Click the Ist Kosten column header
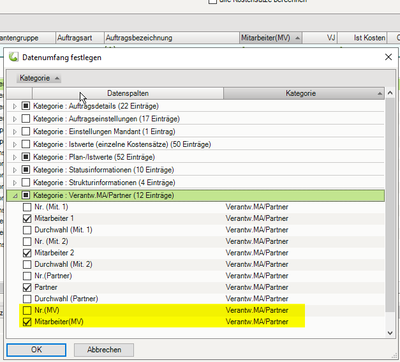 (x=363, y=38)
